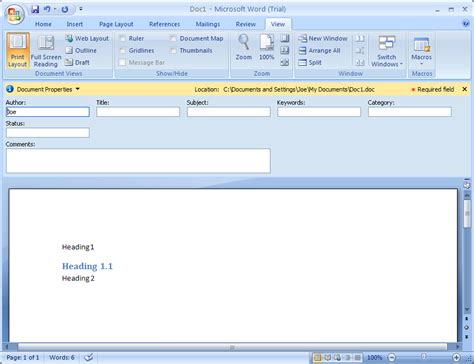This screenshot has height=364, width=474.
Task: Click 'Words: 6' in status bar
Action: coord(62,358)
